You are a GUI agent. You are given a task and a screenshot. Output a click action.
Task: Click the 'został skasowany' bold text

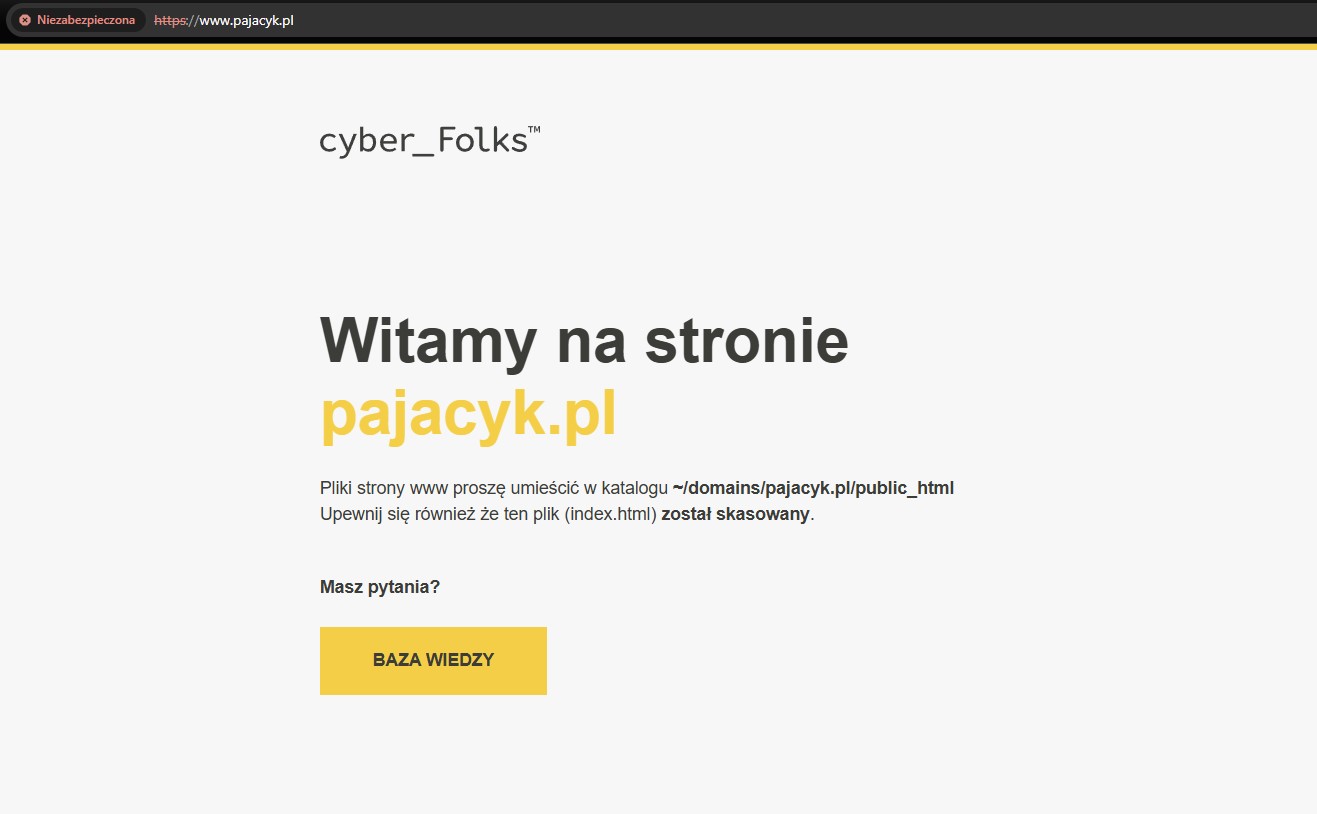pos(735,515)
